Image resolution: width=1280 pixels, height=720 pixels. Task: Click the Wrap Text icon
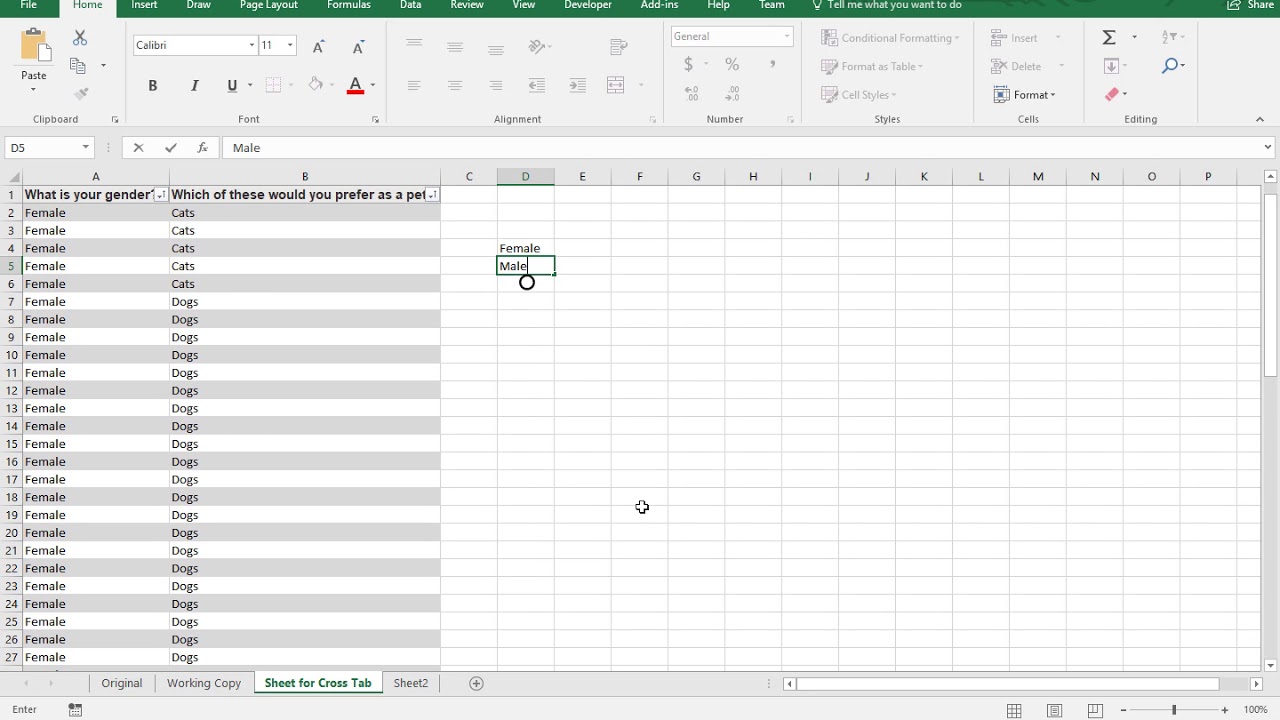click(618, 46)
